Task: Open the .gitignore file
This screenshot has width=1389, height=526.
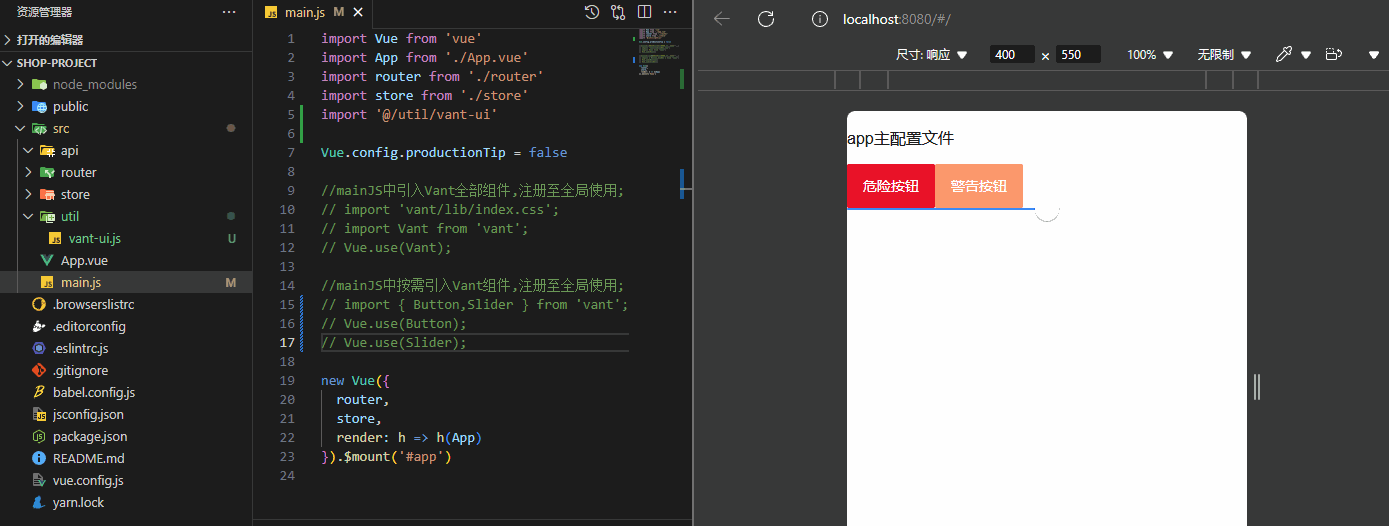Action: tap(126, 370)
